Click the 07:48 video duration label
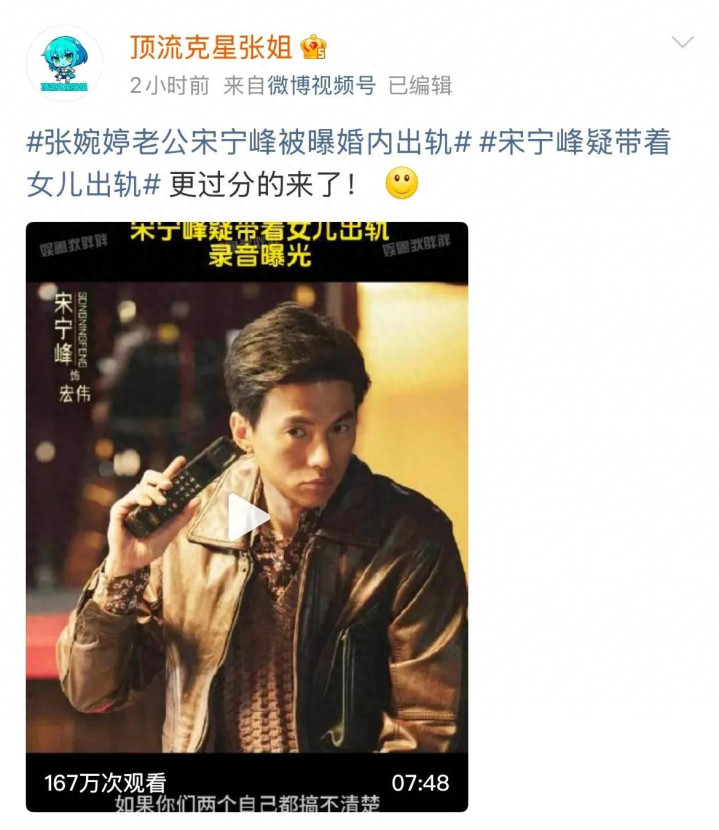 (x=420, y=782)
